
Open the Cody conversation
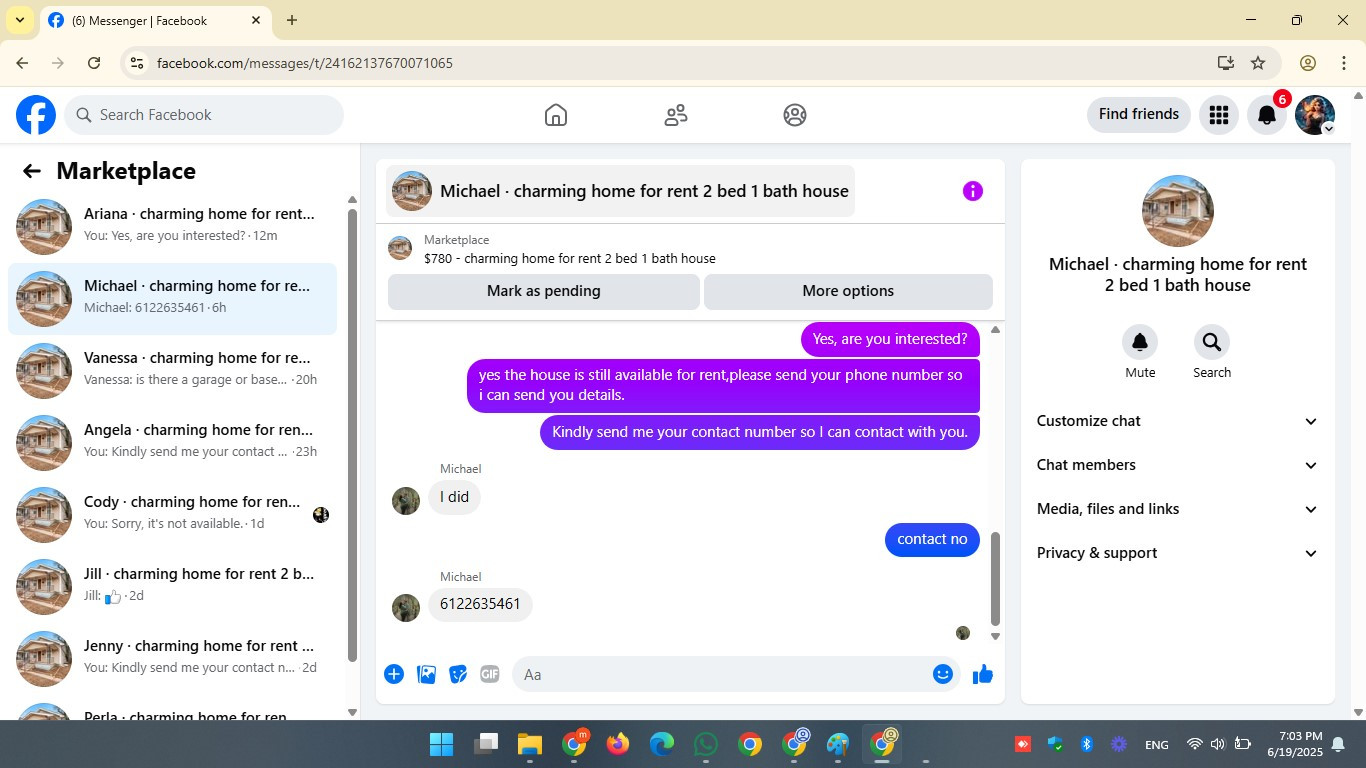(172, 515)
